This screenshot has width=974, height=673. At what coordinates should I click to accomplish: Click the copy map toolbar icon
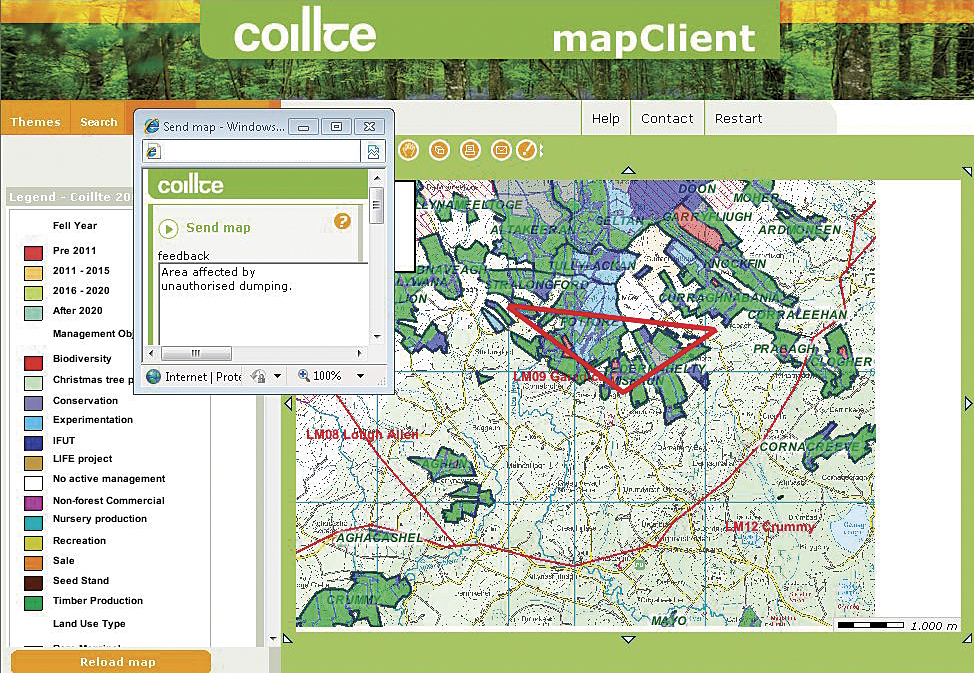pos(439,150)
